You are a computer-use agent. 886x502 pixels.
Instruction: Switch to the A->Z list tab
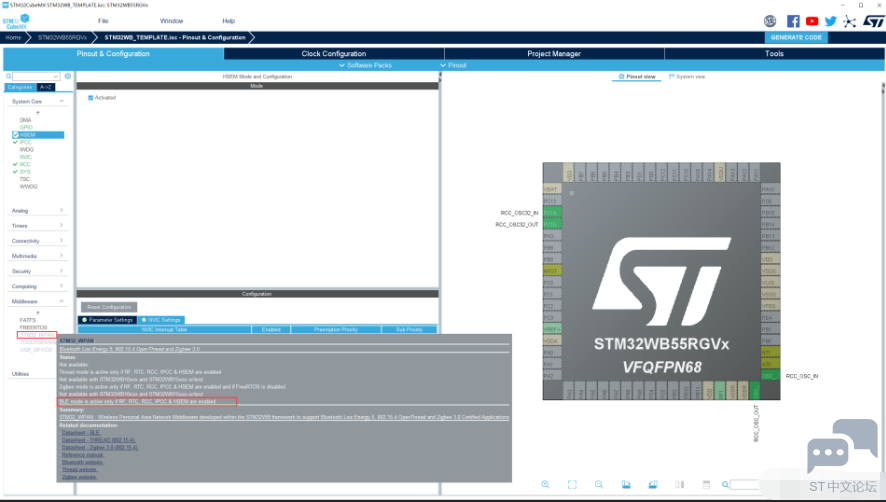tap(46, 88)
